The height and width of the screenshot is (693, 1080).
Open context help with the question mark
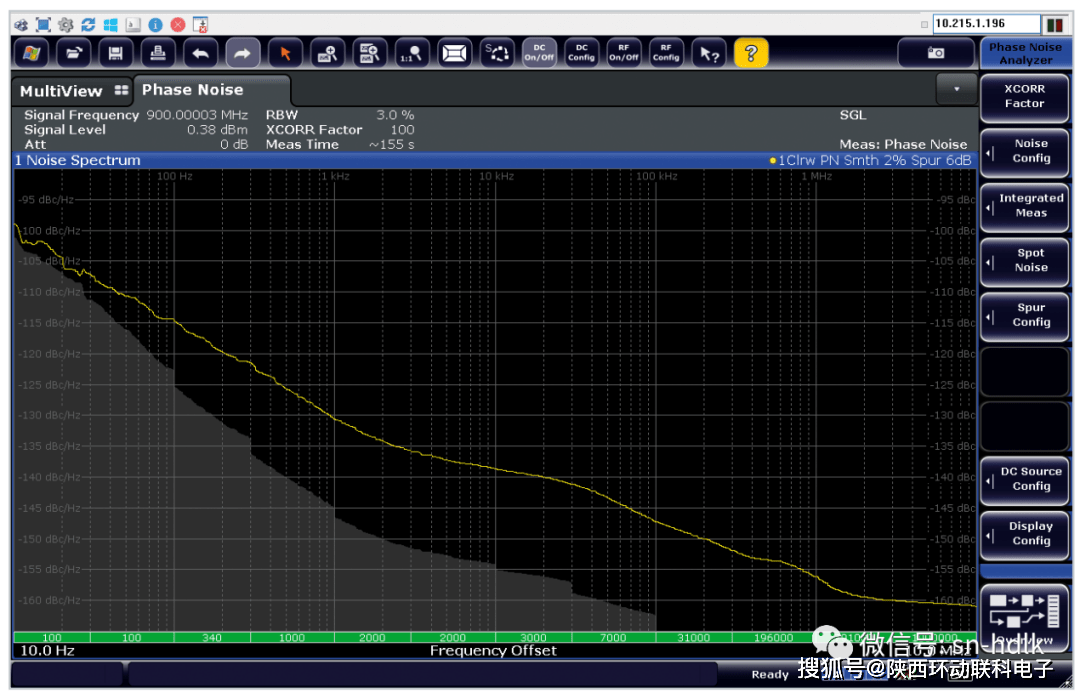click(x=751, y=53)
